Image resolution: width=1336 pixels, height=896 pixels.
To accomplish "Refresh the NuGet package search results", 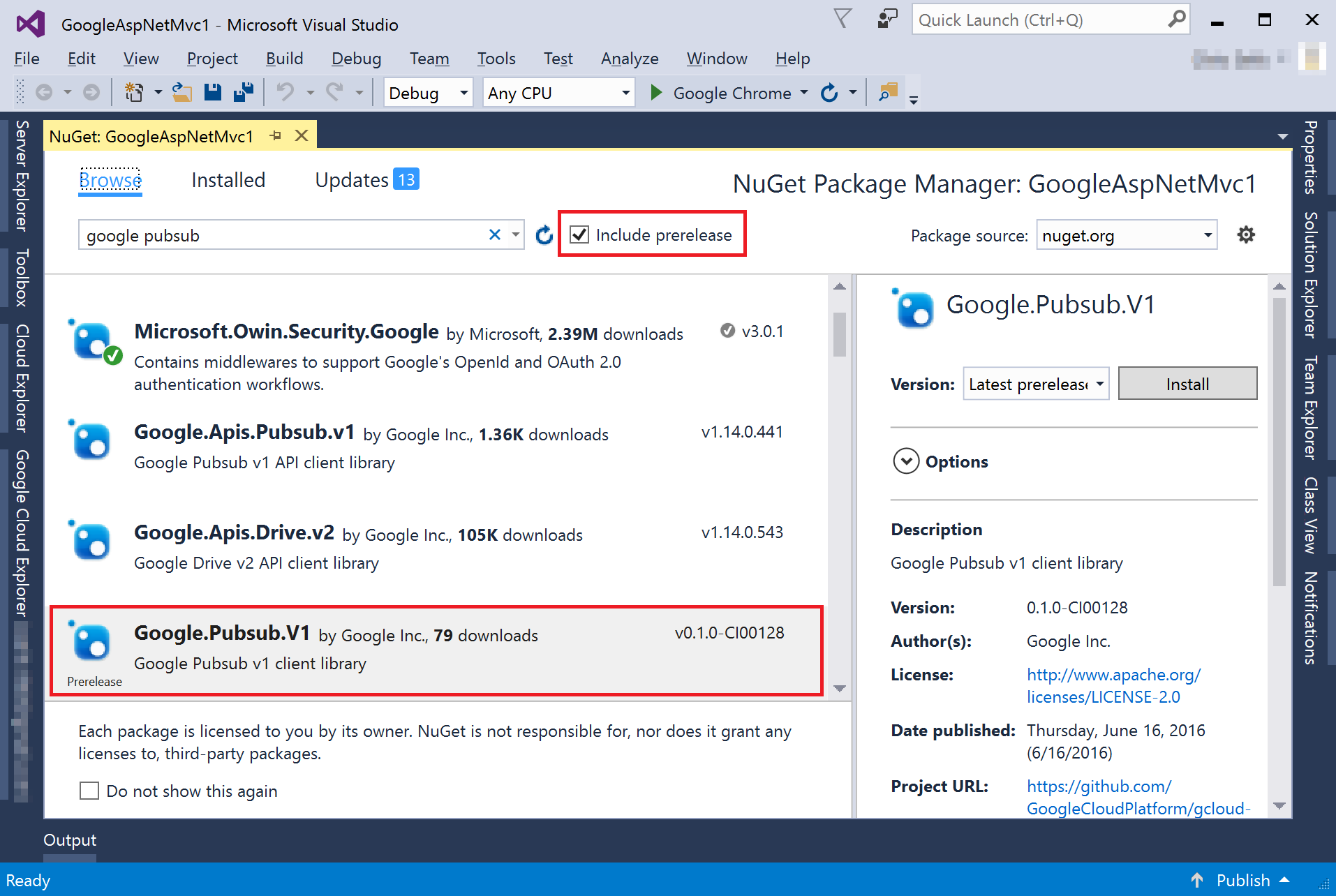I will point(544,235).
